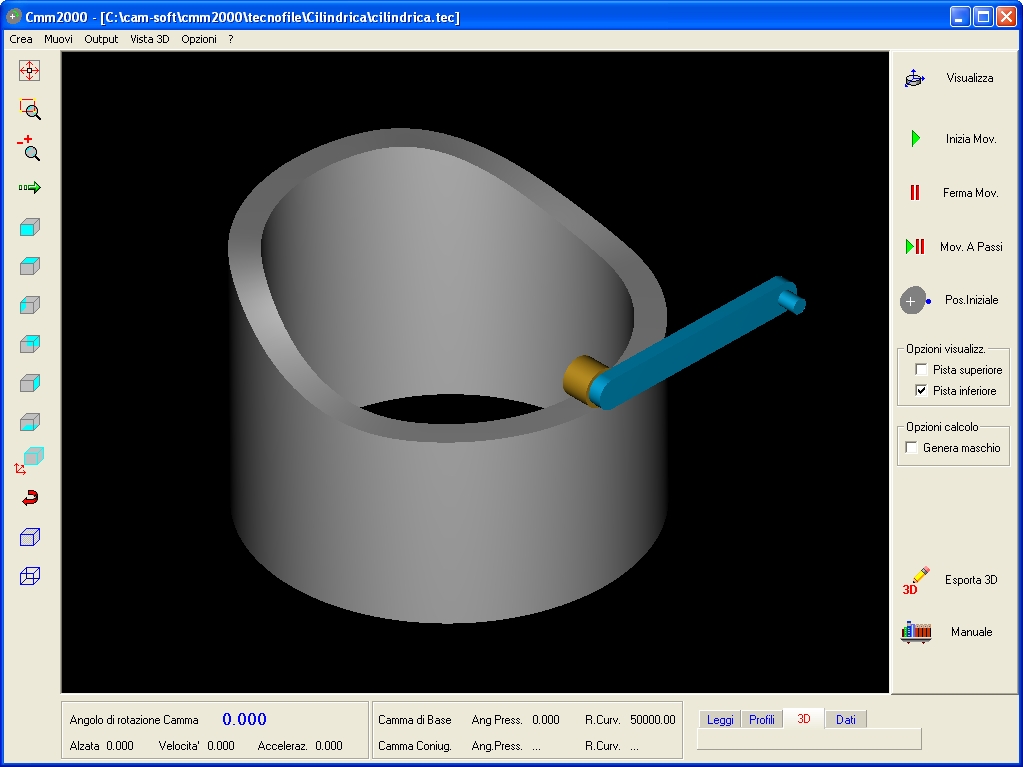The width and height of the screenshot is (1023, 767).
Task: Click the Camma di Base label
Action: (414, 720)
